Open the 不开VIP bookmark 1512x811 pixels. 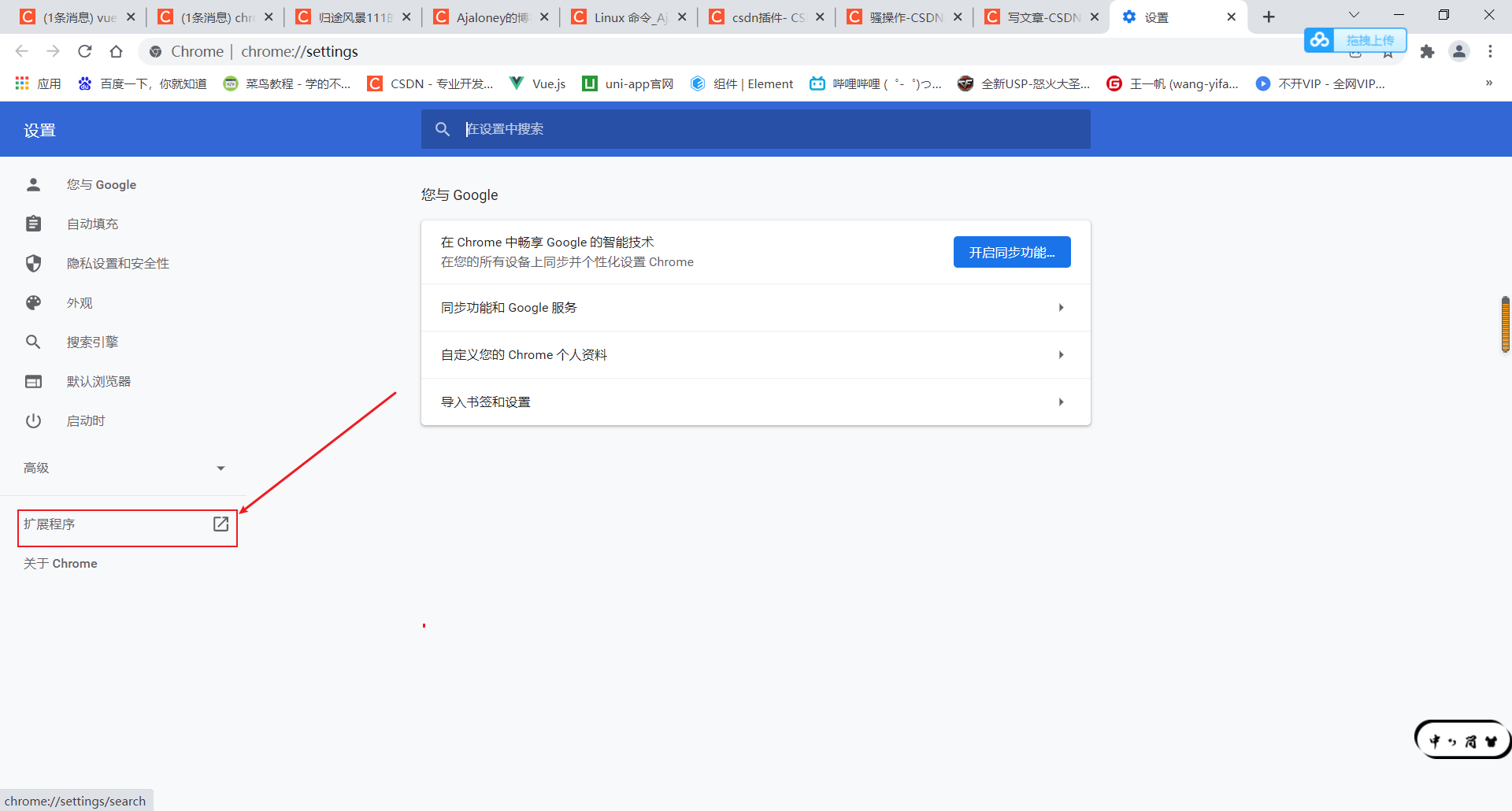(x=1320, y=83)
